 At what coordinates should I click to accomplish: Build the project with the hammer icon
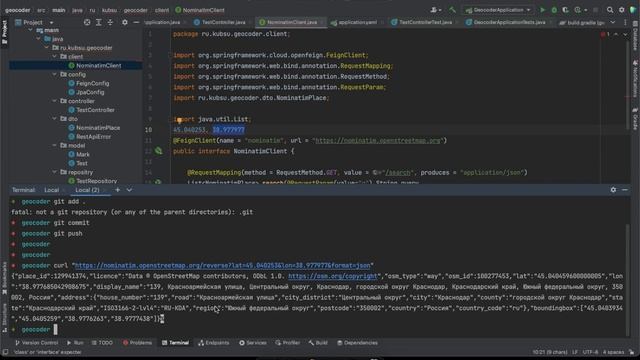[x=452, y=10]
